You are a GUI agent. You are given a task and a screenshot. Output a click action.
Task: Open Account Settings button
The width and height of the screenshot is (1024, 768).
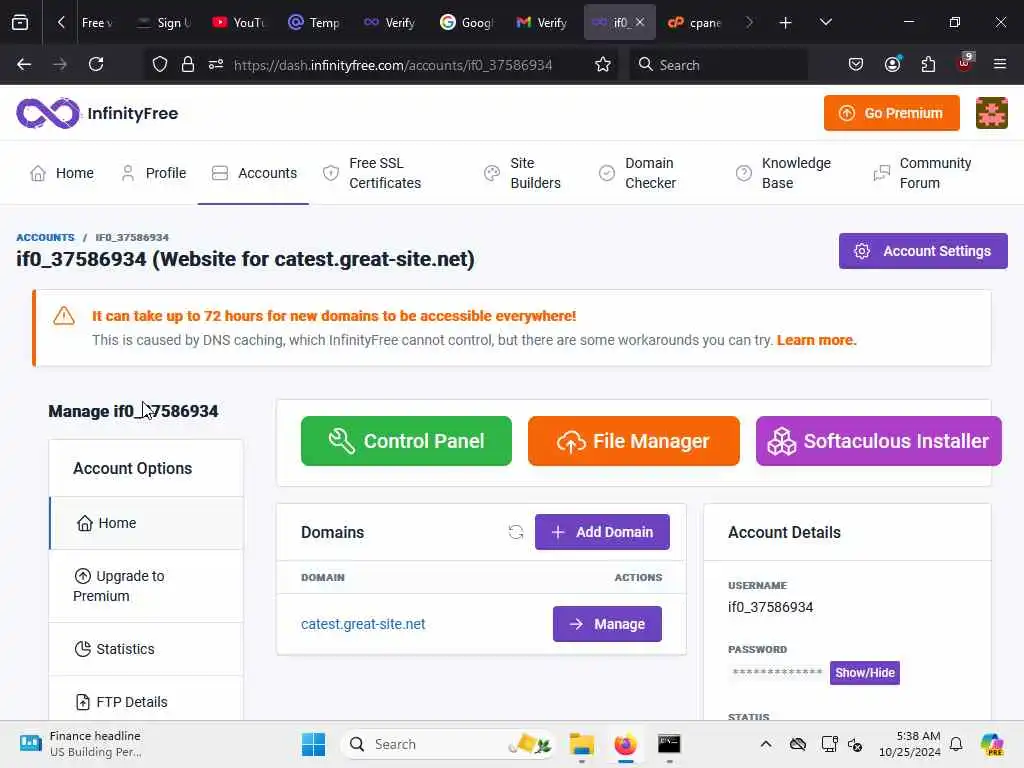tap(923, 251)
